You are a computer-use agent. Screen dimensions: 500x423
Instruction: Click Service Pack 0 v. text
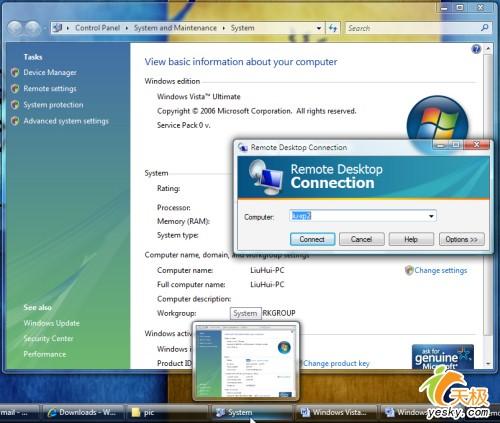tap(184, 125)
